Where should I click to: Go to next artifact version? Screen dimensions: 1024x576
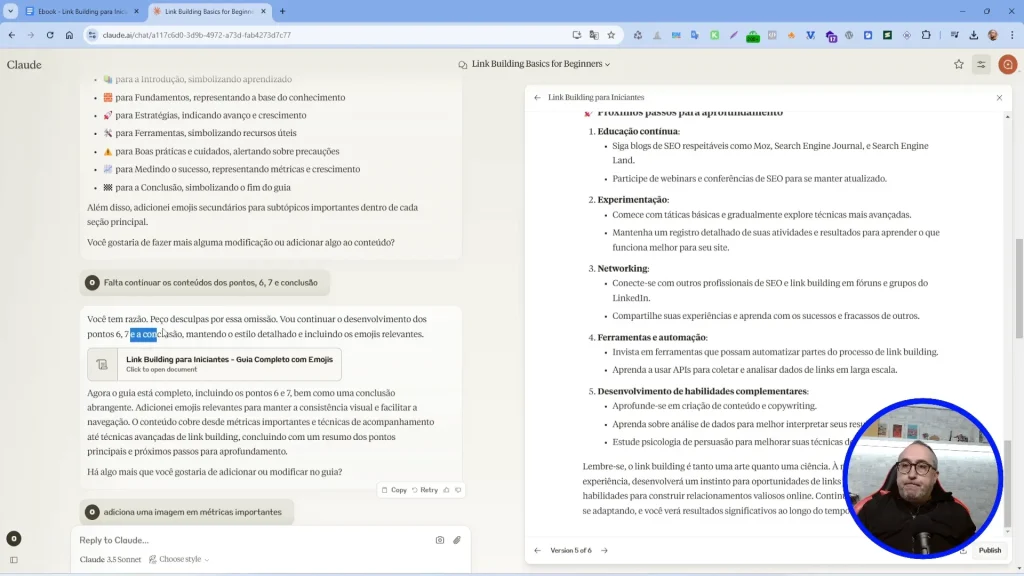click(x=604, y=550)
